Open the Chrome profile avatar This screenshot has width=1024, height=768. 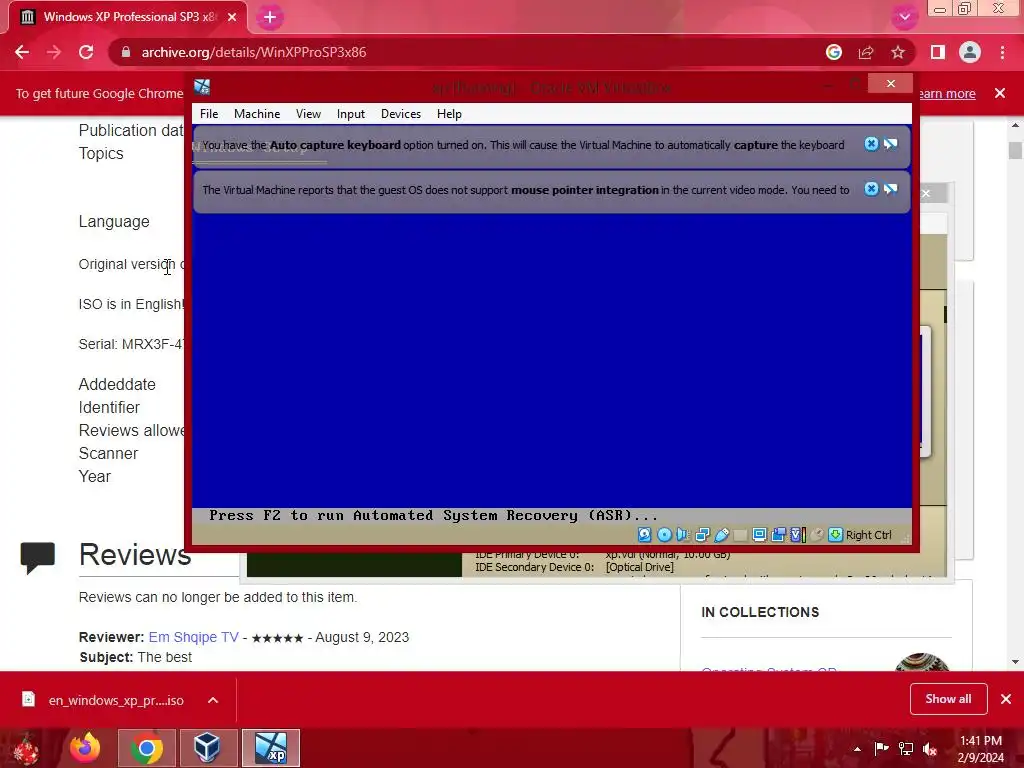pos(970,52)
